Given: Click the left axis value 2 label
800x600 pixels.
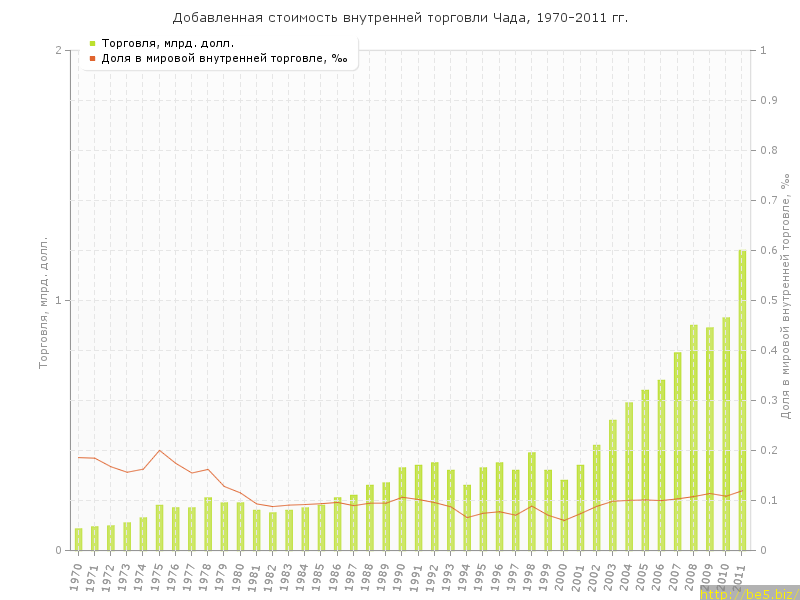Looking at the screenshot, I should [58, 50].
